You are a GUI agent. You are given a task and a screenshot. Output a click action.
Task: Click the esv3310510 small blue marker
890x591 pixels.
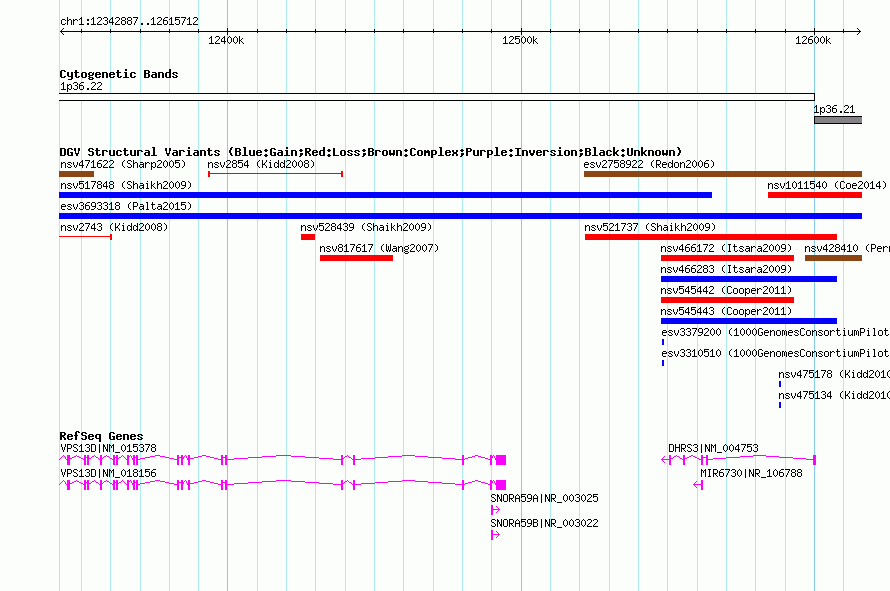coord(663,363)
